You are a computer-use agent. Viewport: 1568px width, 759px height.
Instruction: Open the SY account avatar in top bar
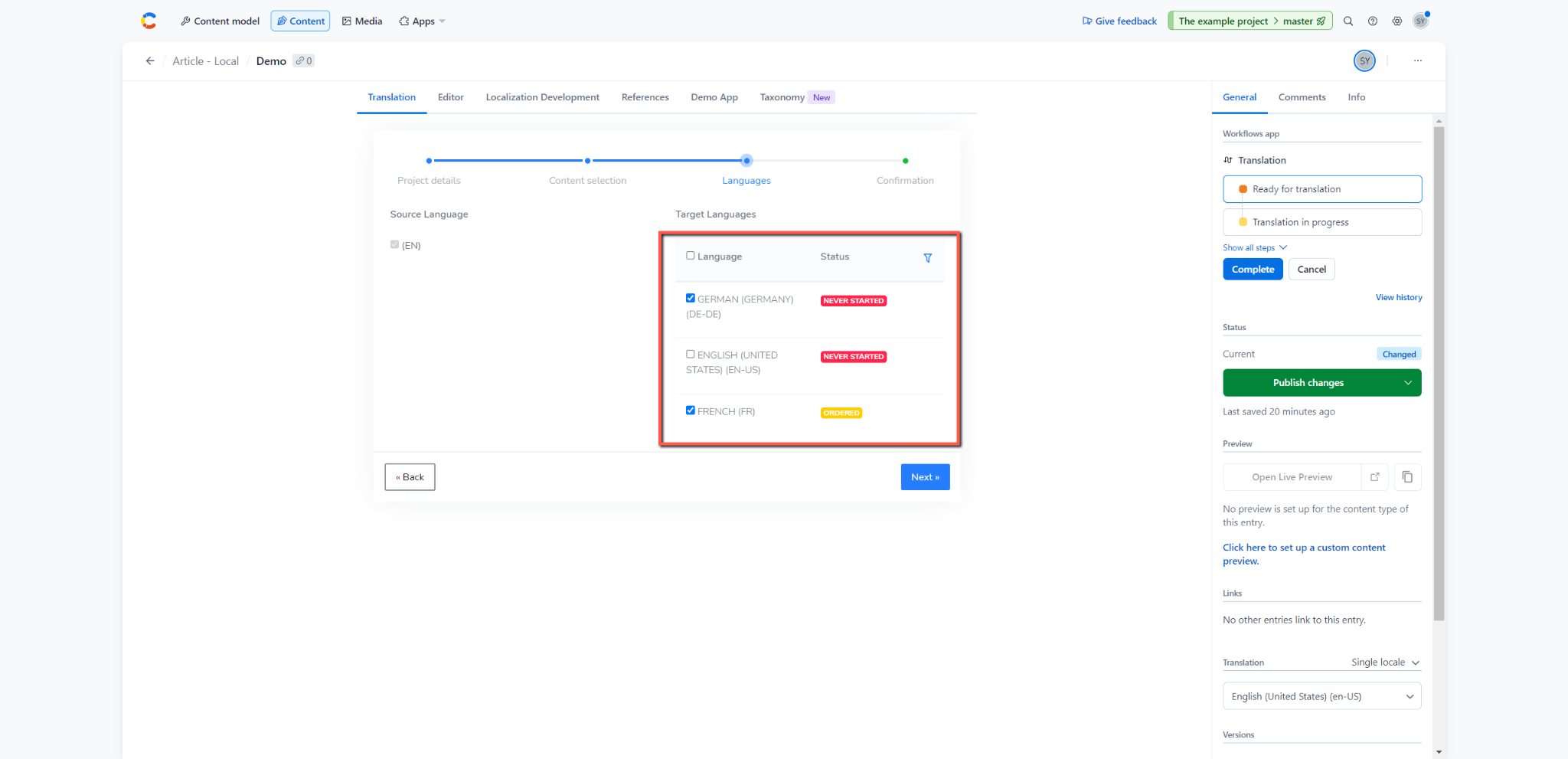pos(1421,21)
